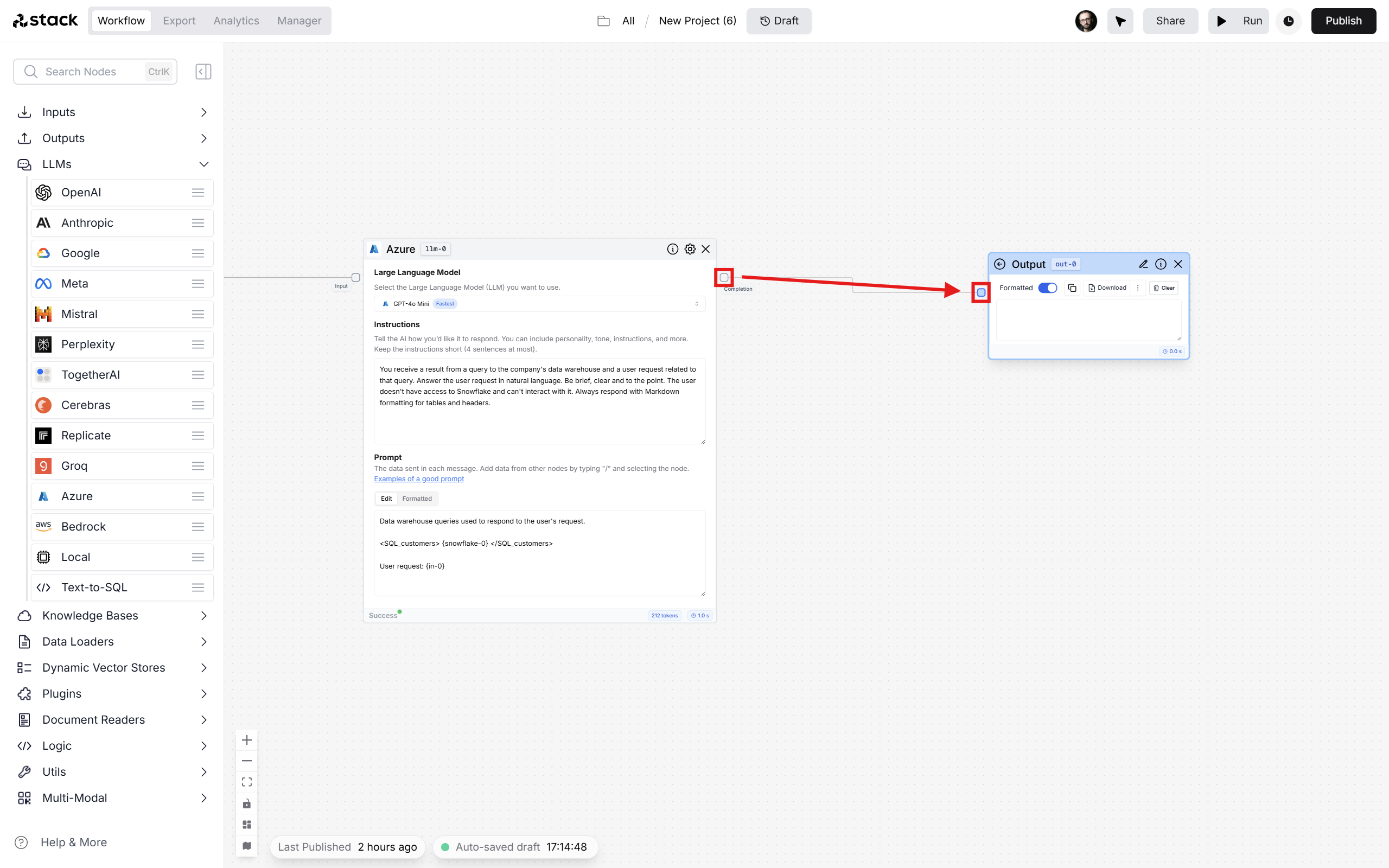This screenshot has width=1389, height=868.
Task: Toggle the Formatted switch in Output panel
Action: tap(1048, 288)
